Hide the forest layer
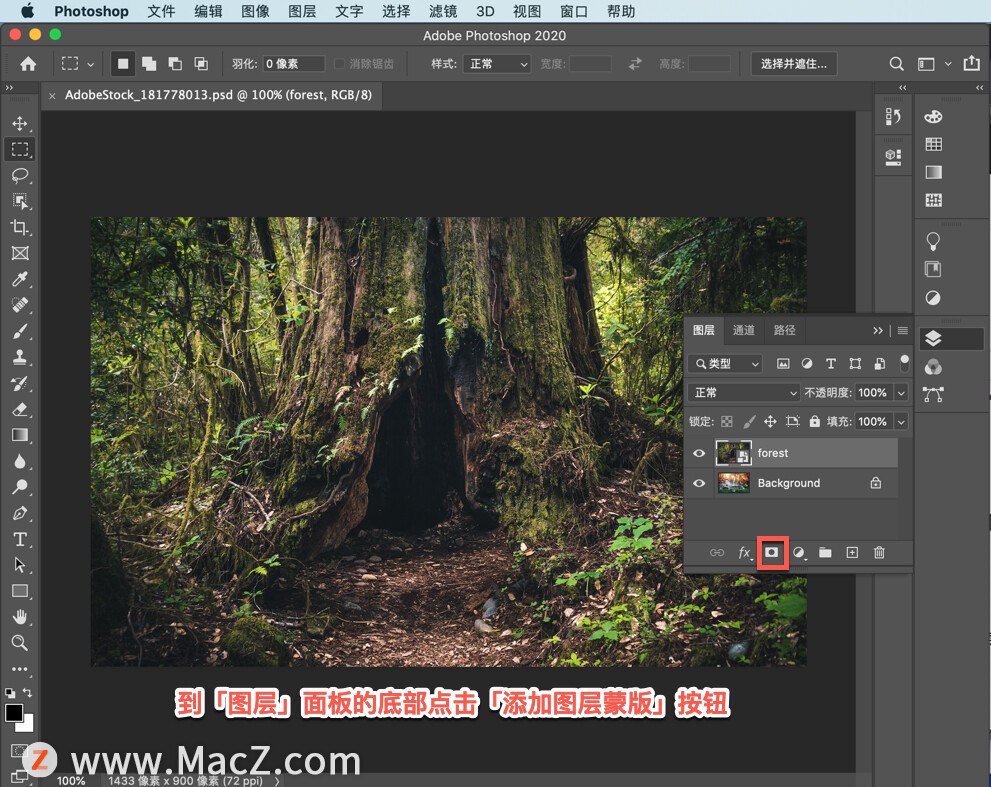The image size is (991, 787). point(699,453)
